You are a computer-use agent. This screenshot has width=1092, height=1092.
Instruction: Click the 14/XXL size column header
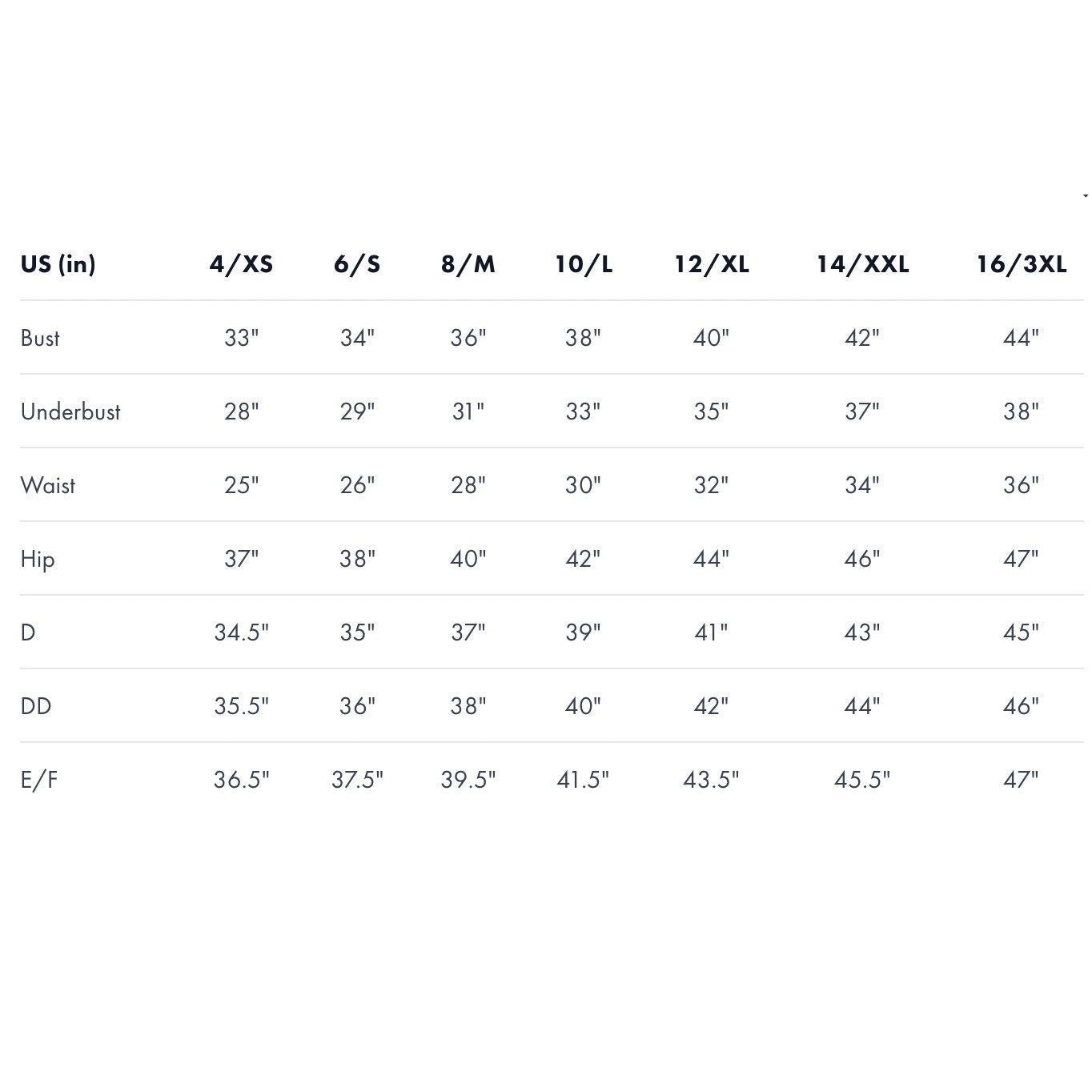click(x=862, y=264)
